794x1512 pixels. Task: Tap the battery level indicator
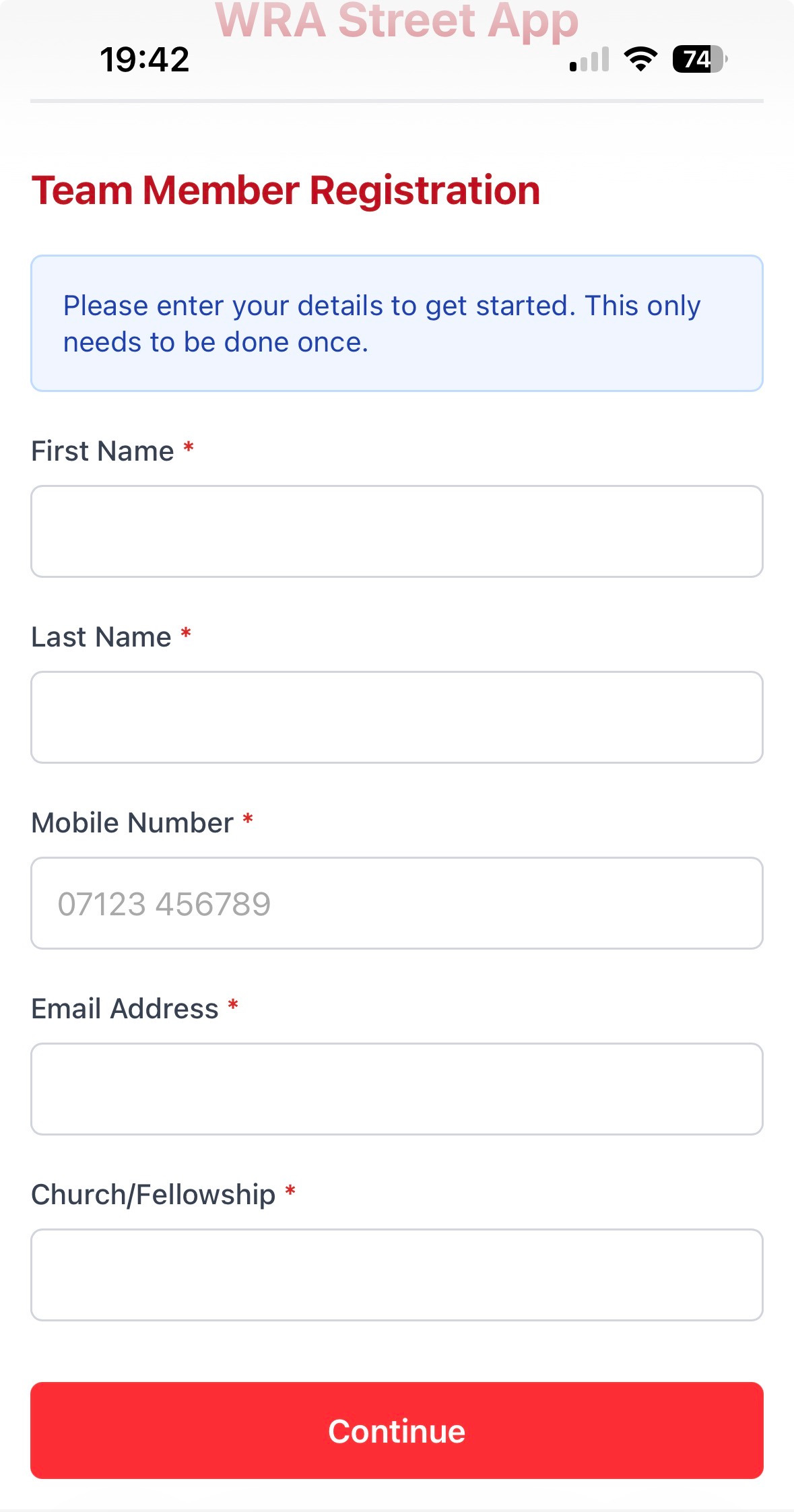click(x=699, y=59)
